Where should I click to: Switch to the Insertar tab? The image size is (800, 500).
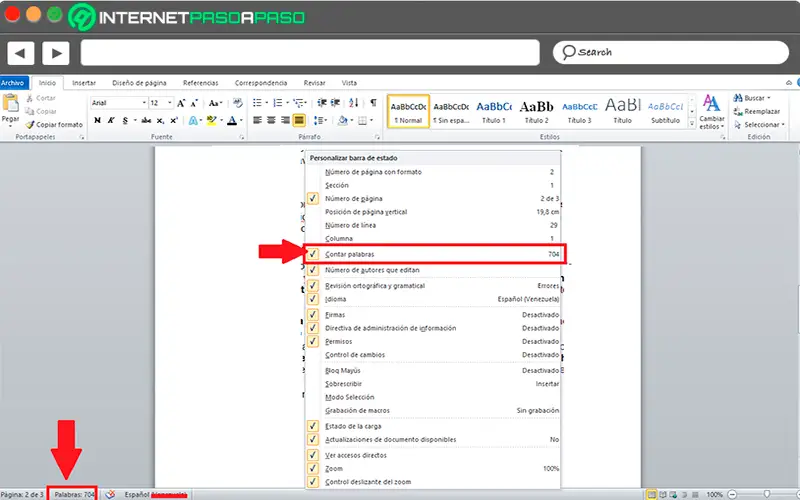tap(84, 83)
